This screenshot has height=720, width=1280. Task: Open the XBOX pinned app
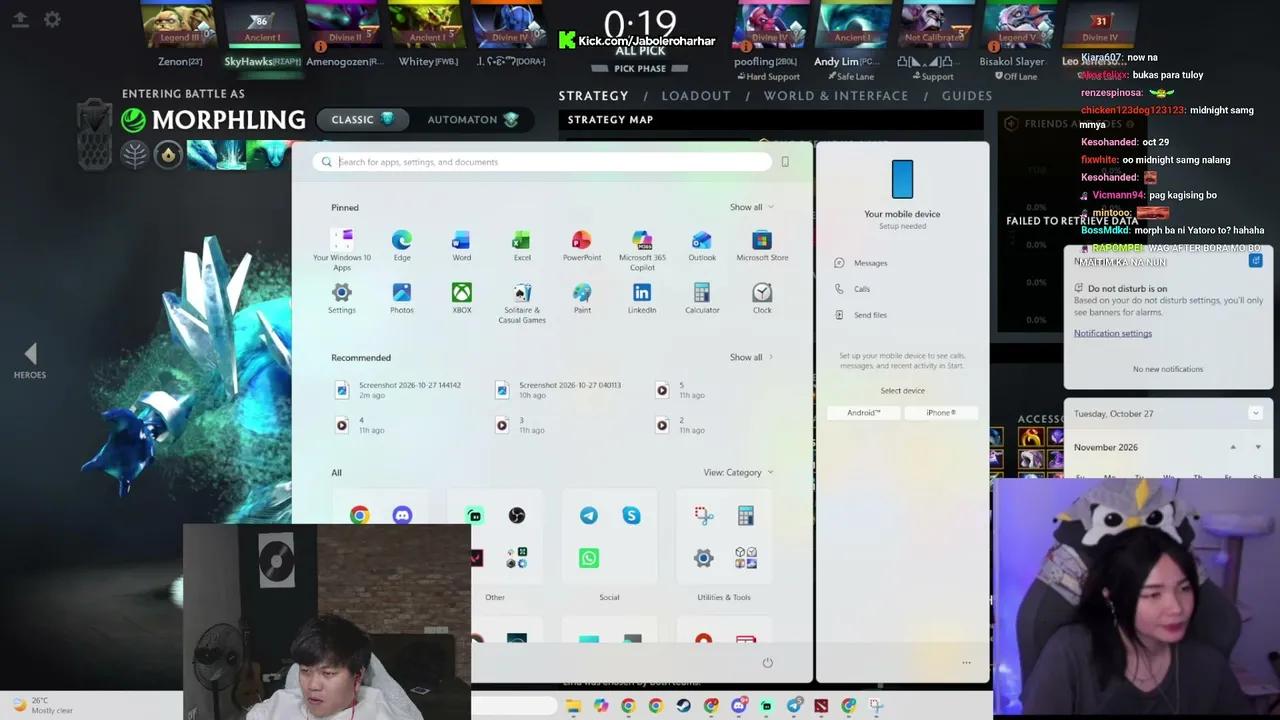point(461,298)
